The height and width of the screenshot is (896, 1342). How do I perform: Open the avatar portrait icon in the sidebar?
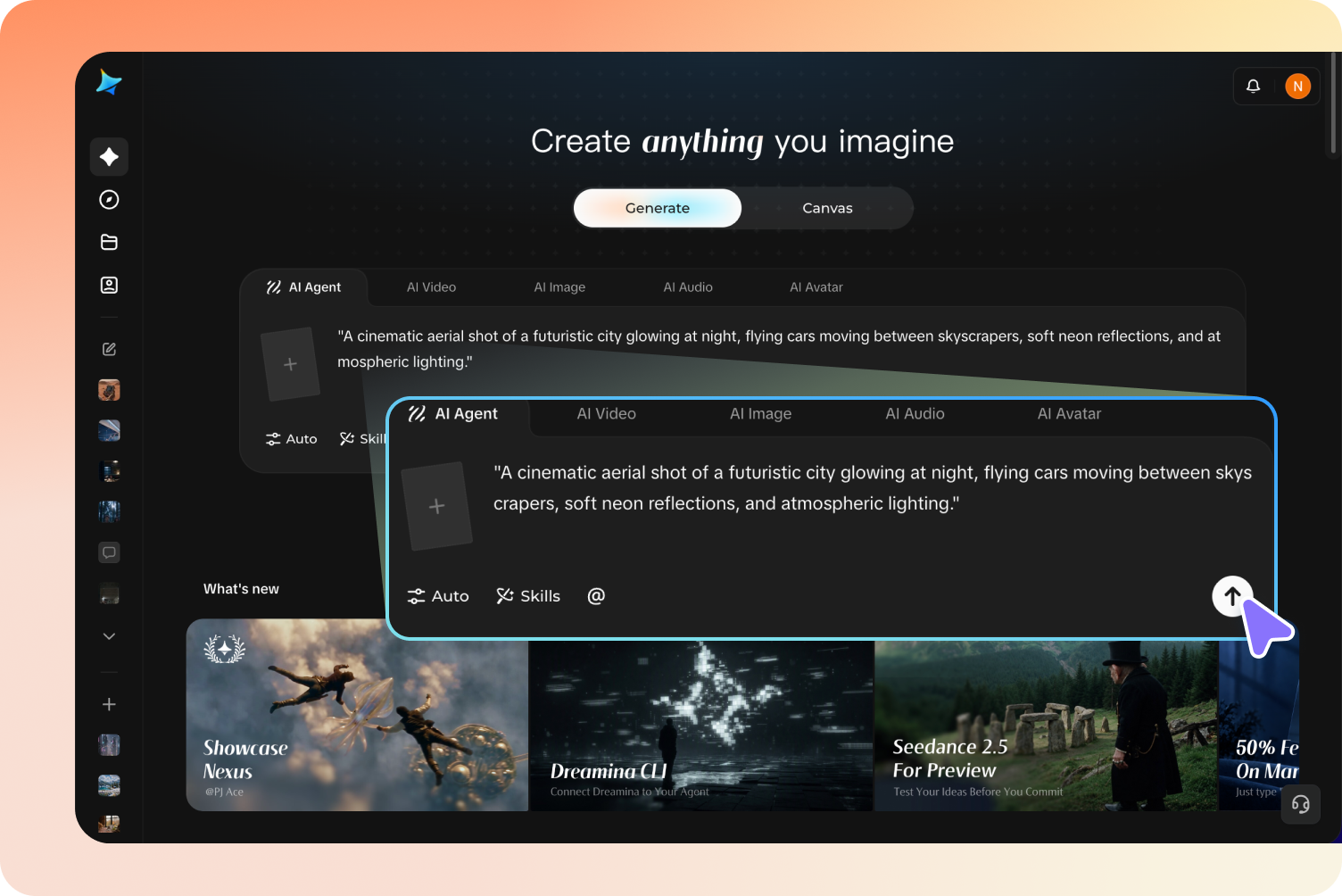109,286
